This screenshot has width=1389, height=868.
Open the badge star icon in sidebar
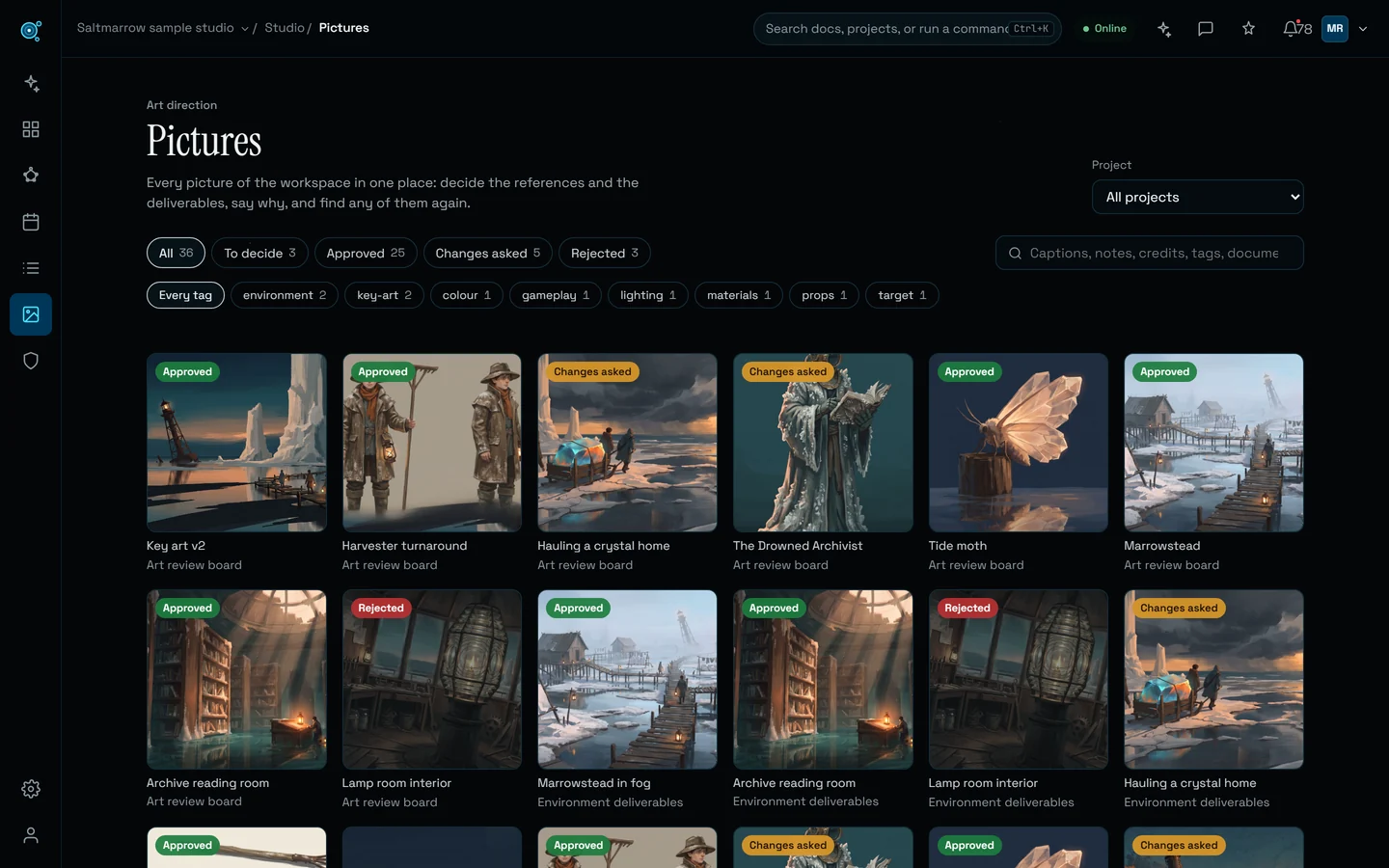pos(31,176)
